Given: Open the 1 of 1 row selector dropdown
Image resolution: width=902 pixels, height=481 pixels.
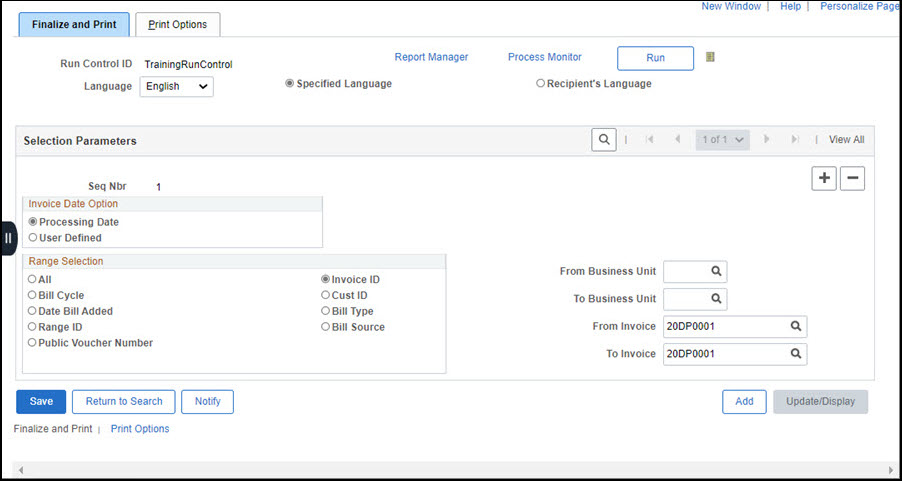Looking at the screenshot, I should pyautogui.click(x=722, y=140).
